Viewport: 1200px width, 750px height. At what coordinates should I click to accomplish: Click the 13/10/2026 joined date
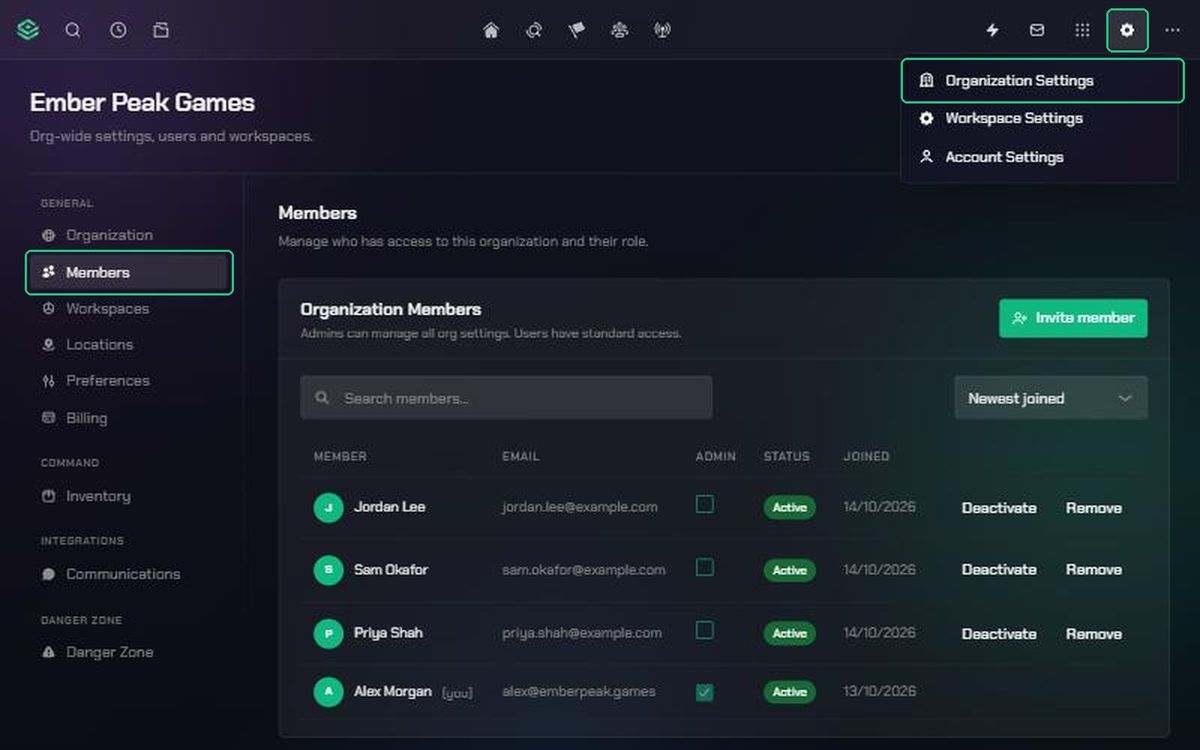pos(879,692)
